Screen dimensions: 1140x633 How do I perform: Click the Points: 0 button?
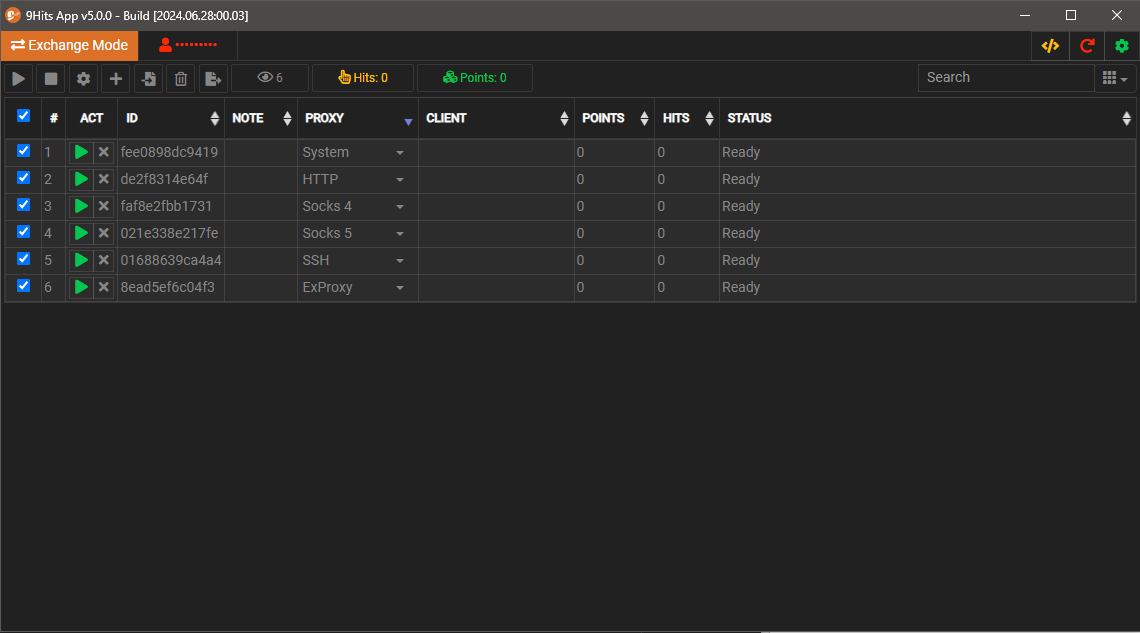click(x=474, y=78)
